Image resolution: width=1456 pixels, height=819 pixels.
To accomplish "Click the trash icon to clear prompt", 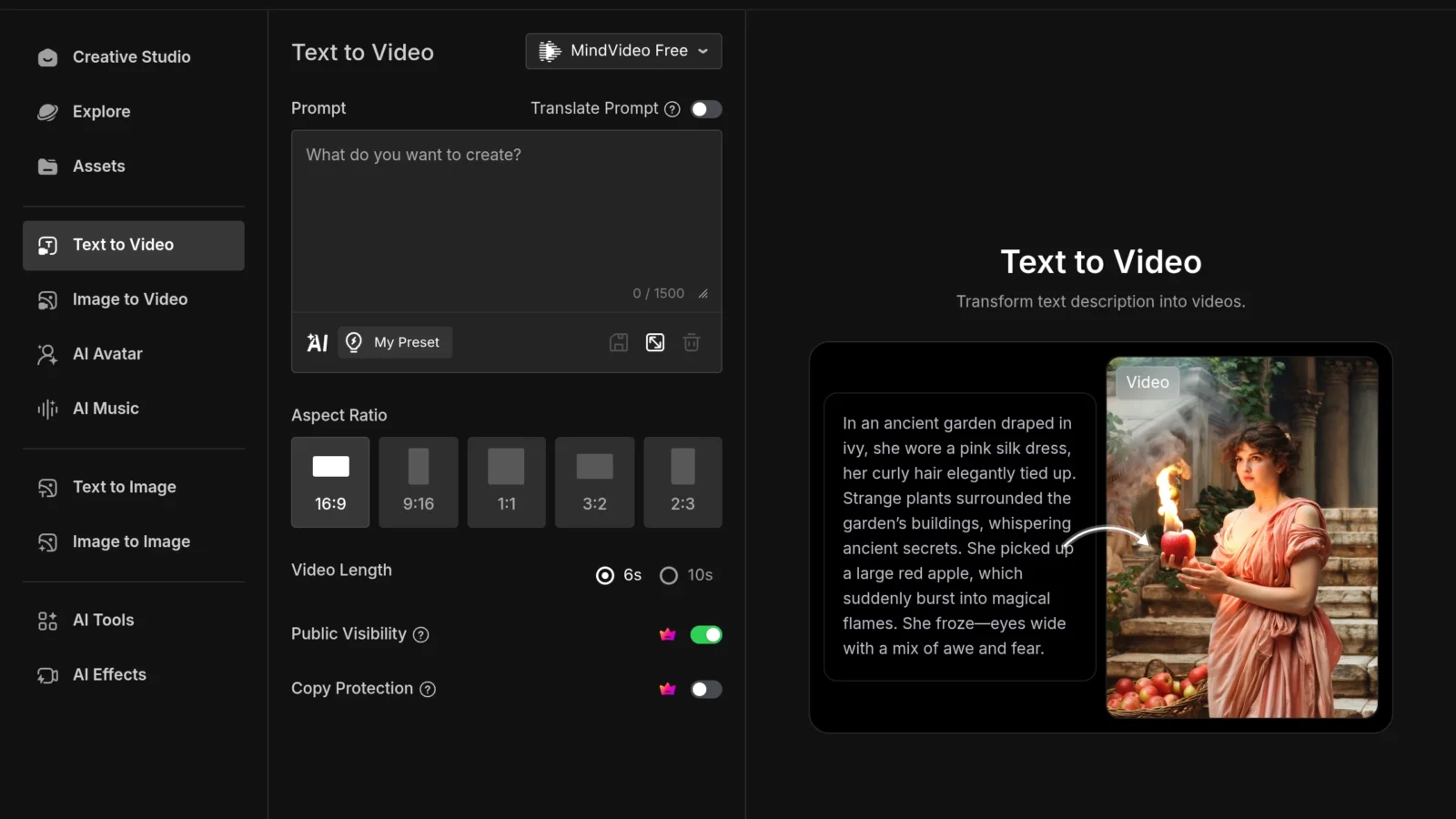I will pyautogui.click(x=692, y=342).
